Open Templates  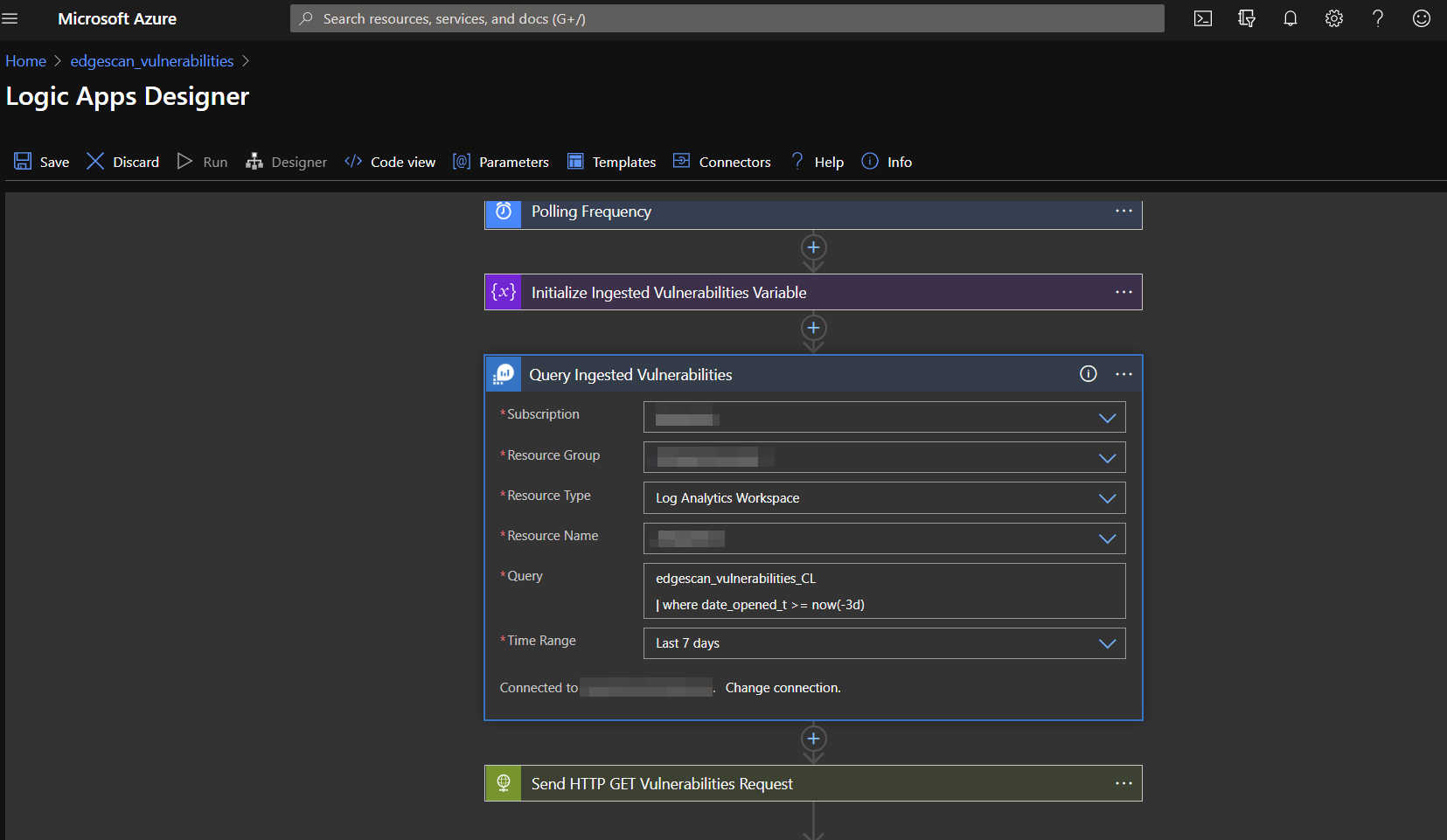pos(624,162)
